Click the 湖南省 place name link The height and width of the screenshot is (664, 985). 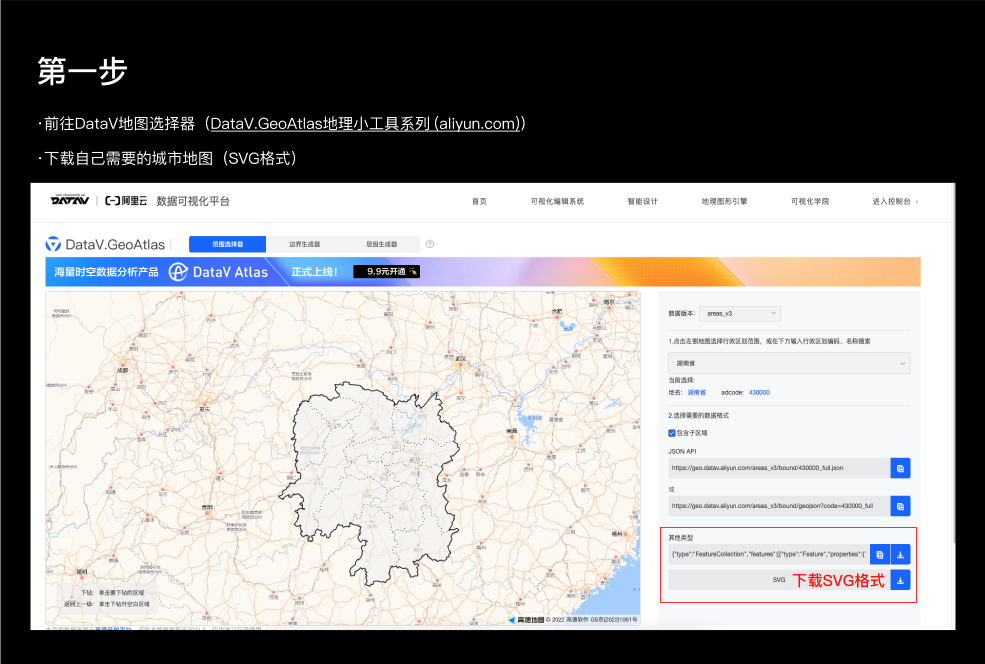coord(697,393)
